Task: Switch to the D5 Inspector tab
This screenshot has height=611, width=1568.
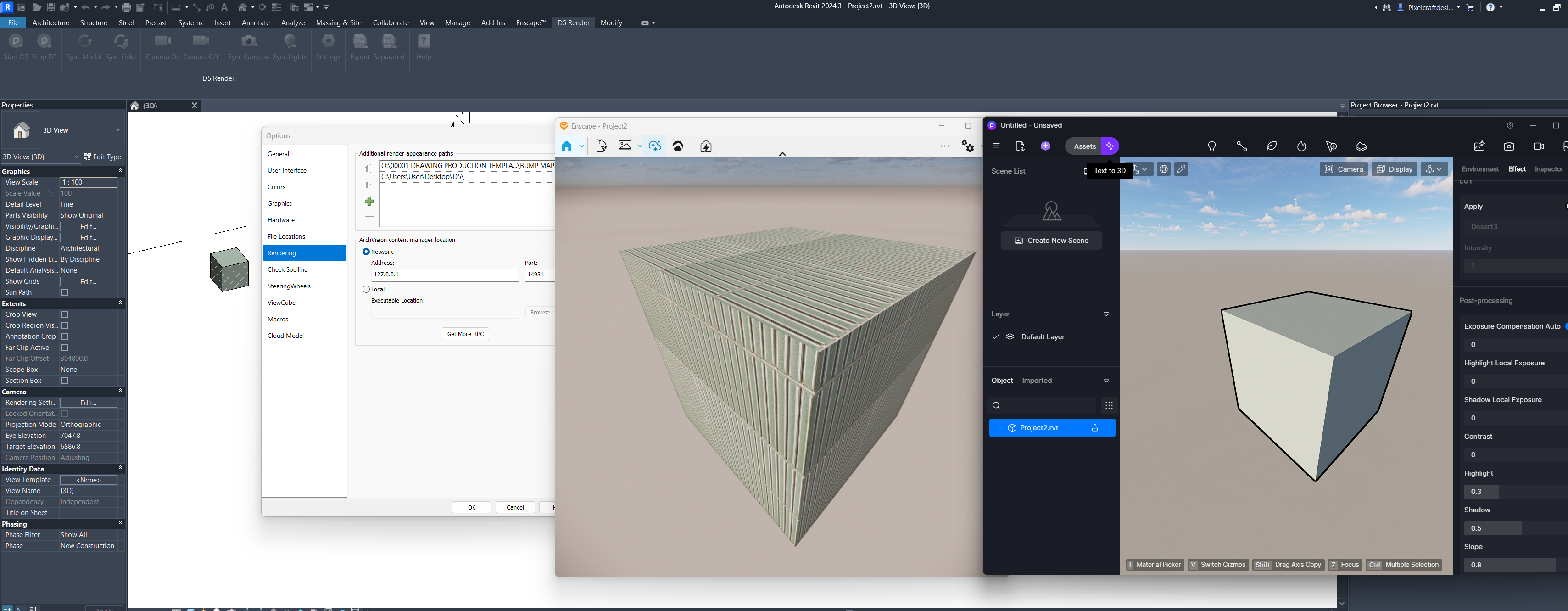Action: (1549, 169)
